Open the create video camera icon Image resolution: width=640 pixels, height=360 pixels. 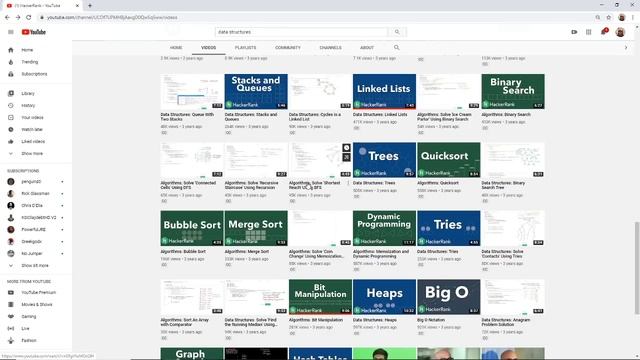pos(574,32)
